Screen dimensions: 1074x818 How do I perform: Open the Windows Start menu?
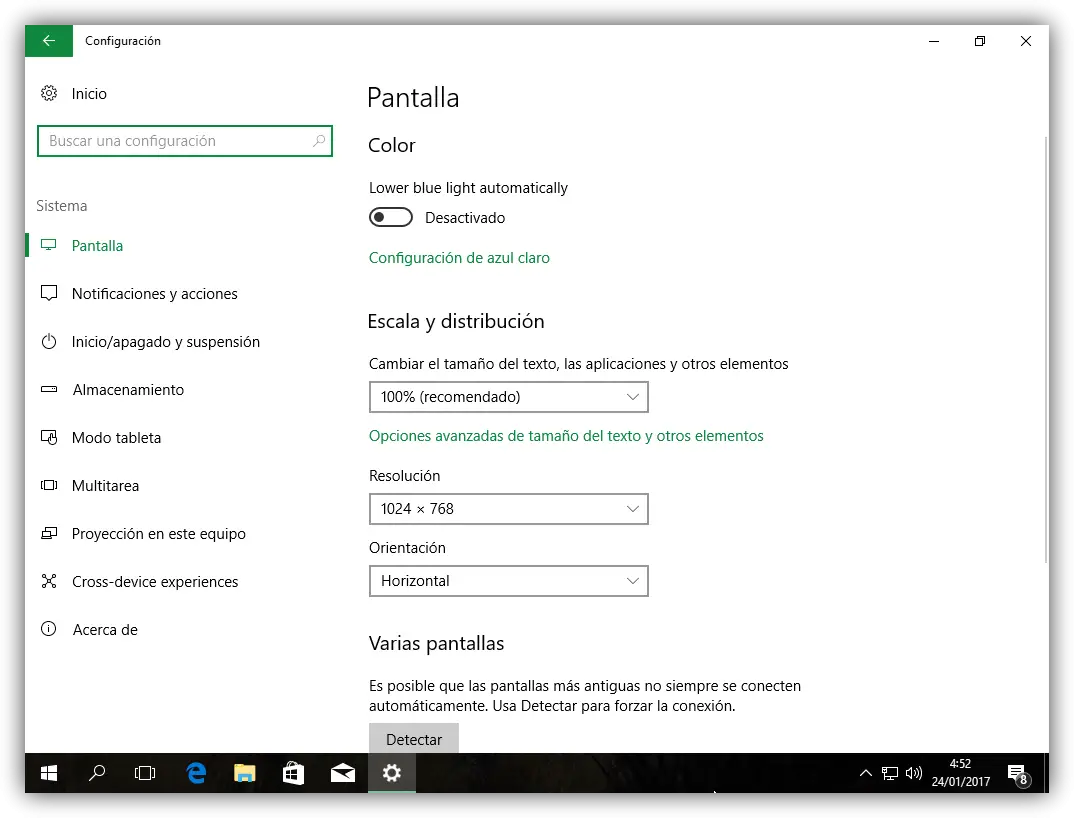pos(49,773)
